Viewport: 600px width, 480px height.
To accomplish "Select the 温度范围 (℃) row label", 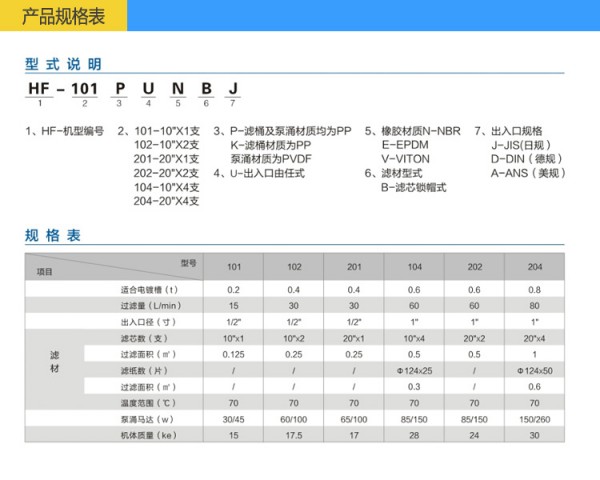I will pos(148,403).
